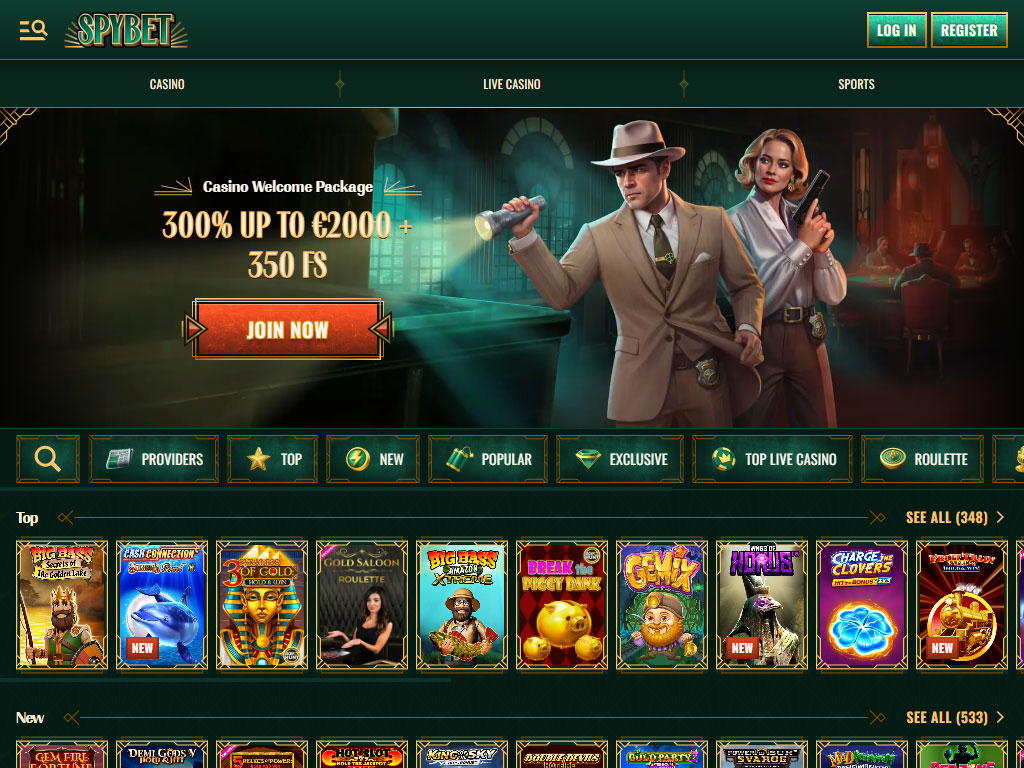Click left arrow of Top games carousel
The height and width of the screenshot is (768, 1024).
pos(66,518)
